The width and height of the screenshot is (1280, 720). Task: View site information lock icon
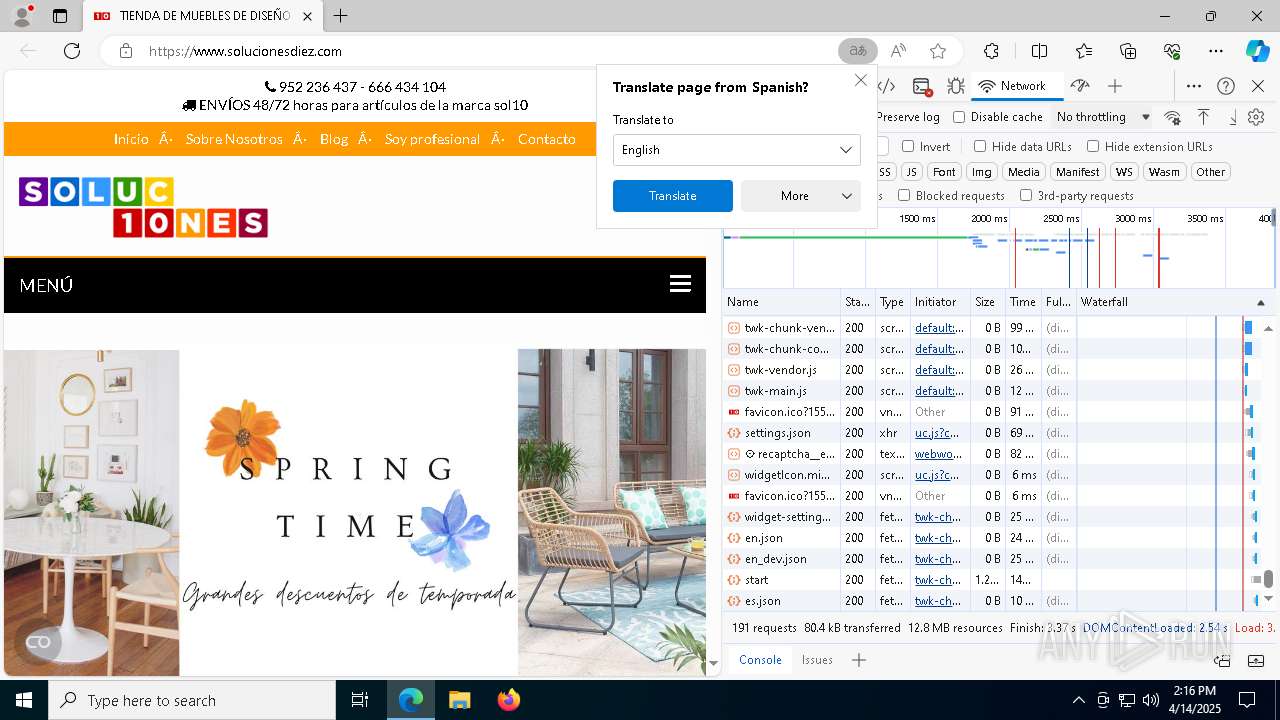(125, 51)
